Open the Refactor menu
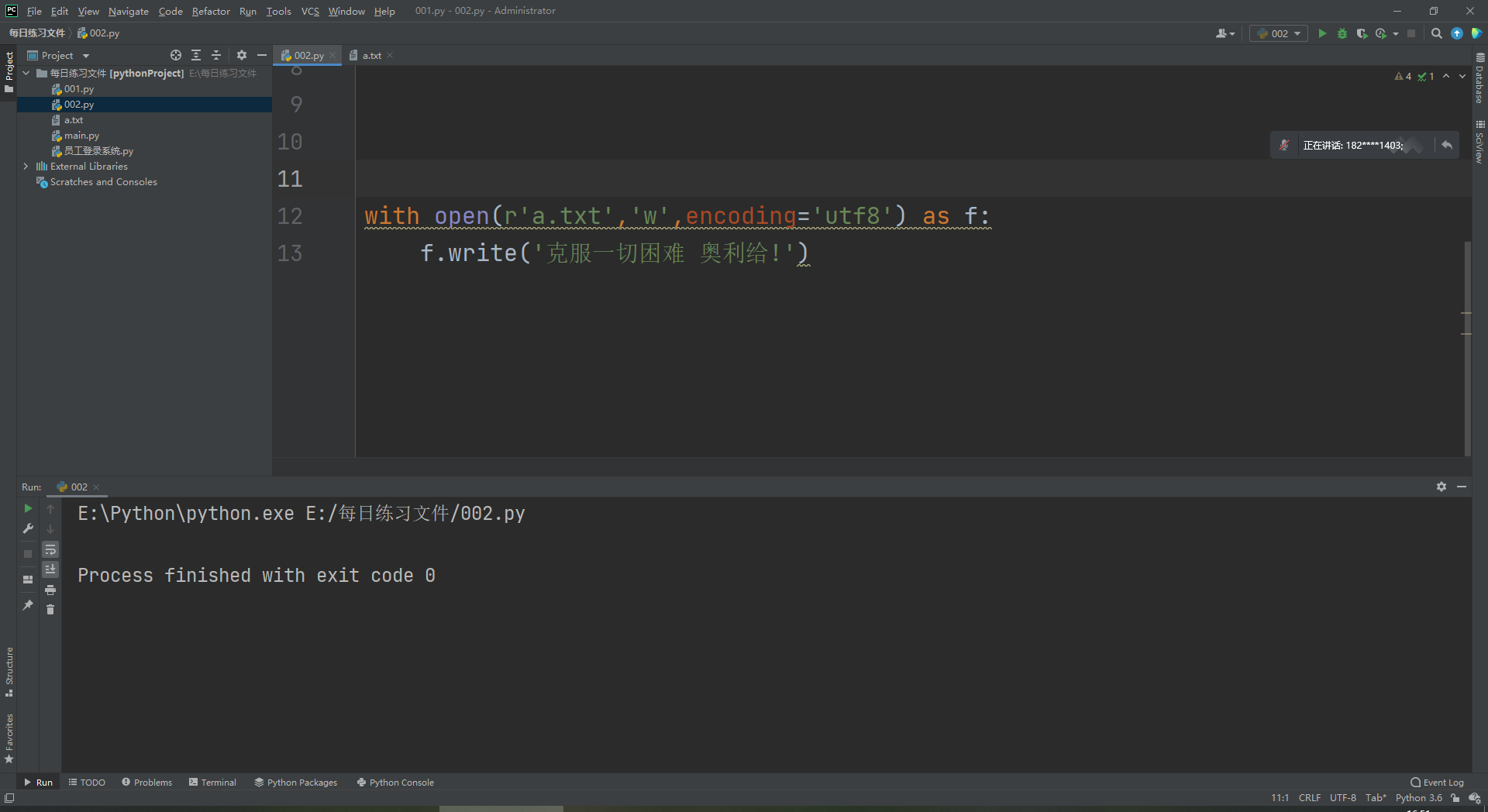The image size is (1488, 812). 211,11
